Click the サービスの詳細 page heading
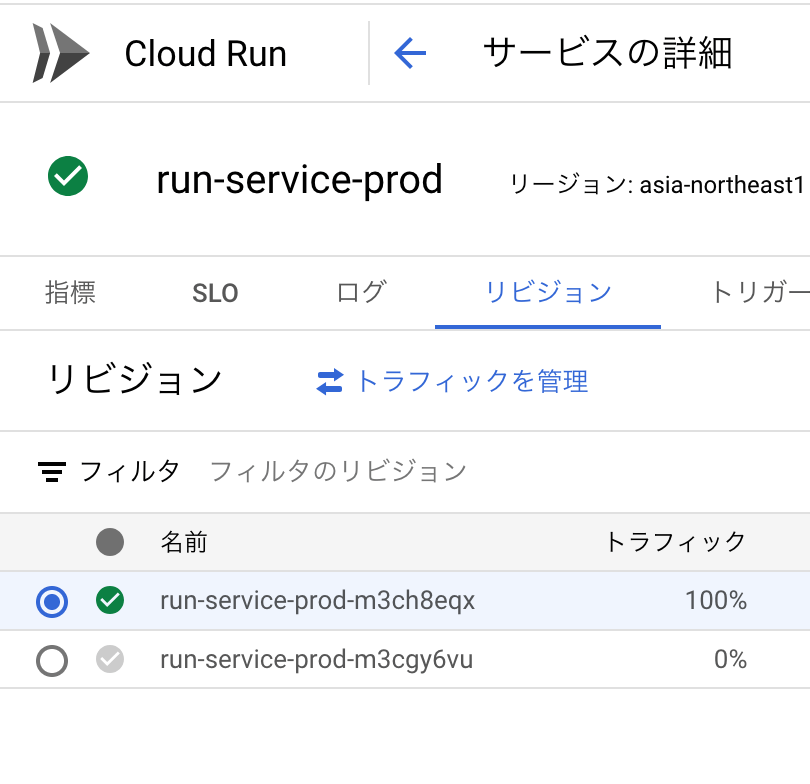This screenshot has width=810, height=784. [608, 53]
